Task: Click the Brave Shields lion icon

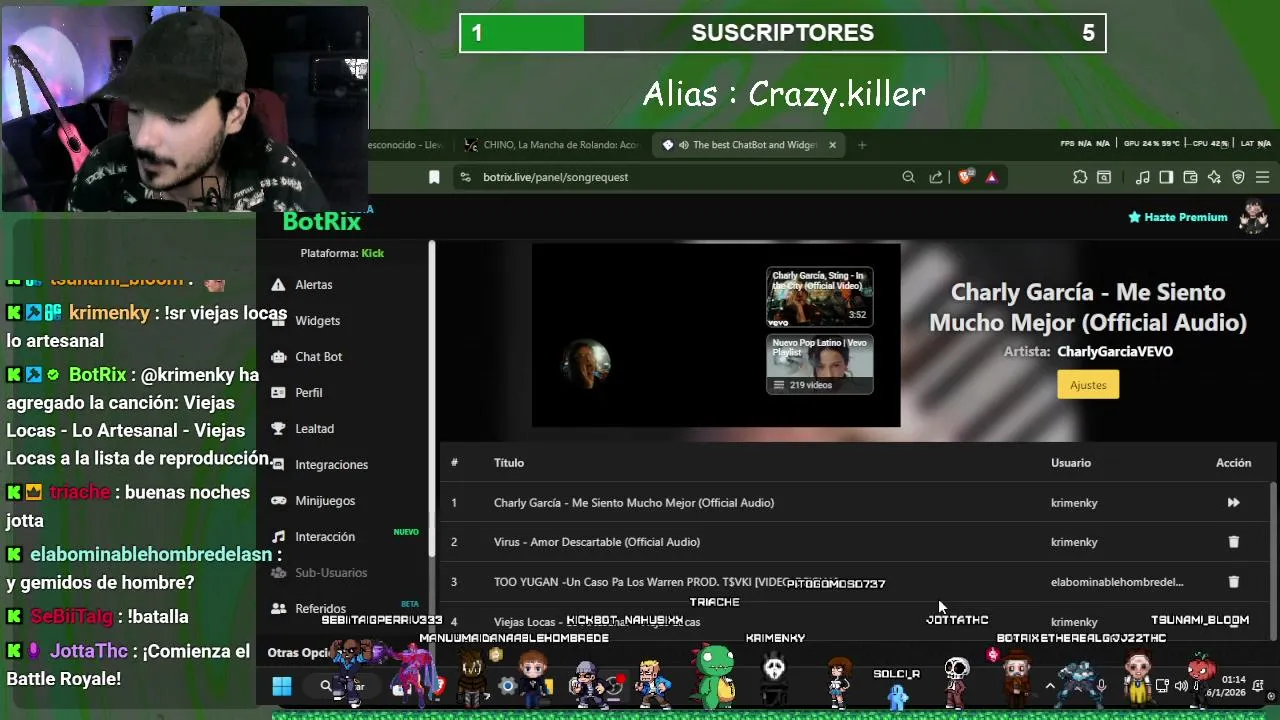Action: tap(965, 177)
